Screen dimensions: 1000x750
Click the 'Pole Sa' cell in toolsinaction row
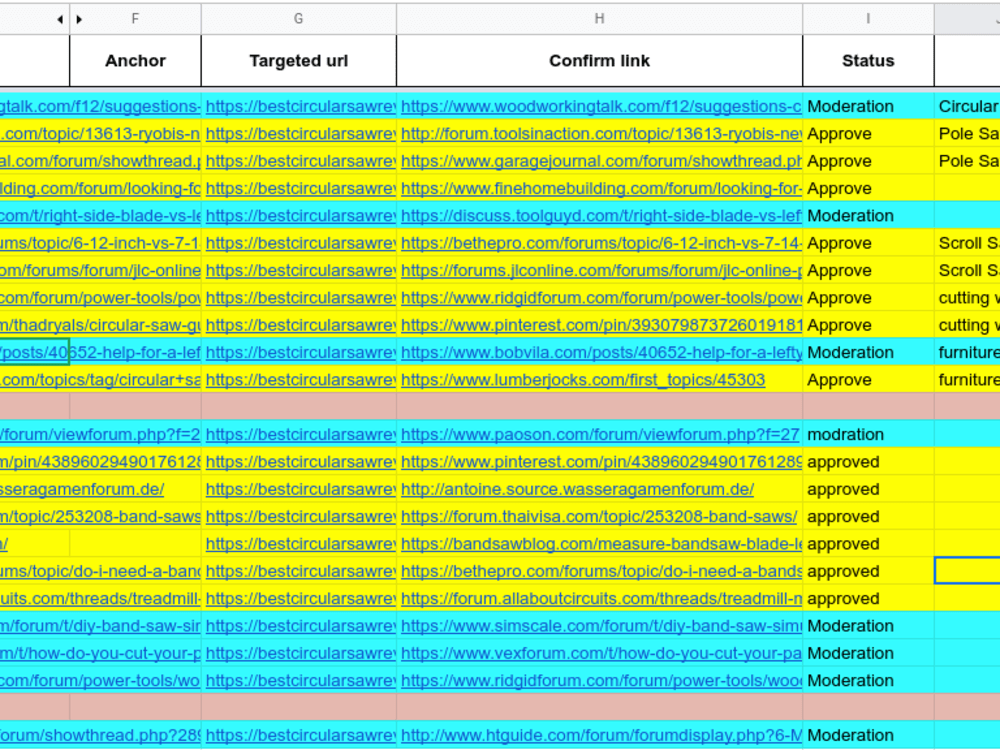(968, 134)
